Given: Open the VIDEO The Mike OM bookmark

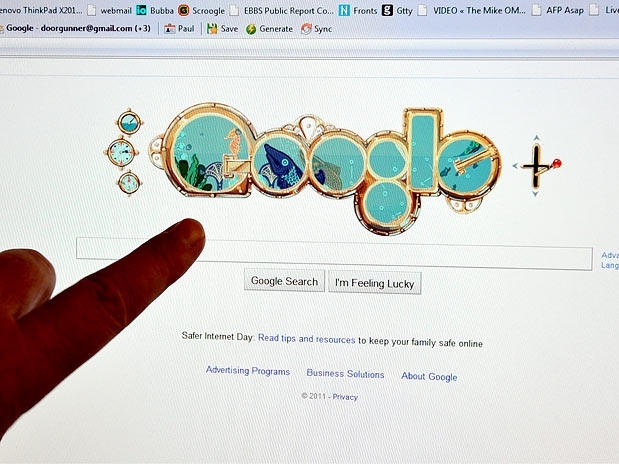Looking at the screenshot, I should click(x=472, y=10).
